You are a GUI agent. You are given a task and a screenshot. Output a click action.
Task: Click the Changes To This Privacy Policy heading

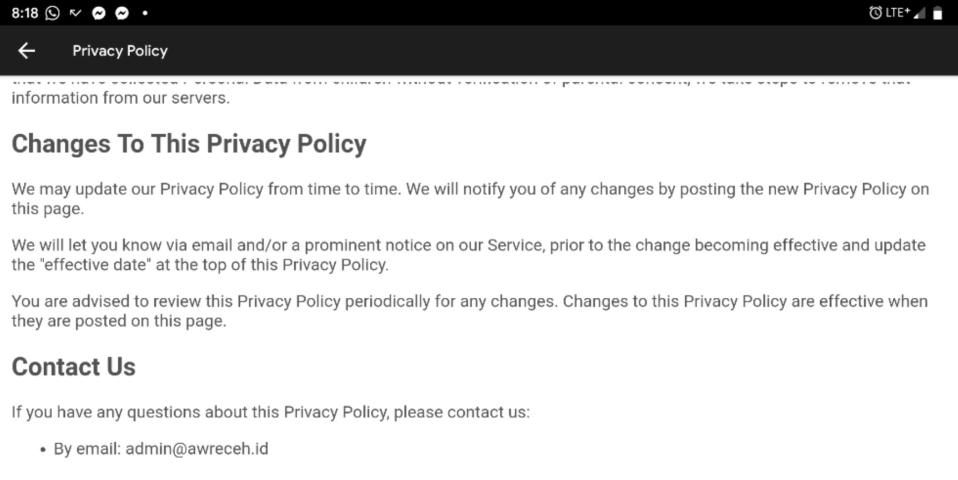[x=189, y=144]
